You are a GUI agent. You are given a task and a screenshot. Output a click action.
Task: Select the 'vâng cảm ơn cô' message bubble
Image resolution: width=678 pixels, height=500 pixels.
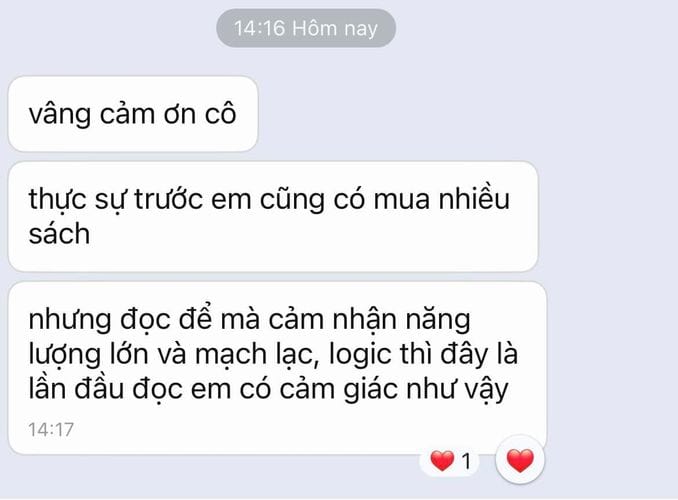(x=133, y=114)
